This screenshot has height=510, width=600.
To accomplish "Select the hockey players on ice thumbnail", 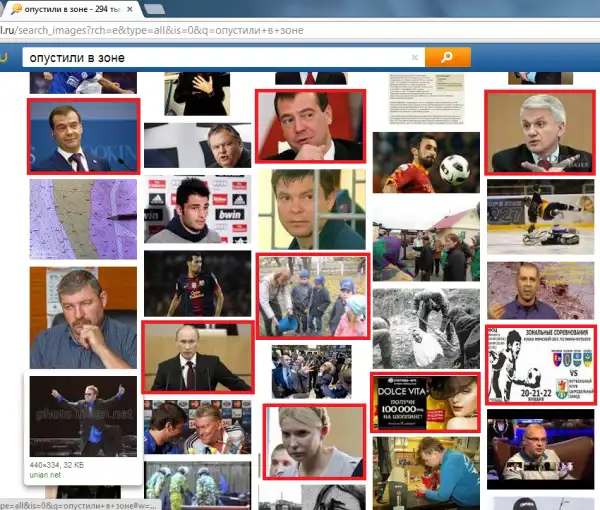I will [x=540, y=217].
